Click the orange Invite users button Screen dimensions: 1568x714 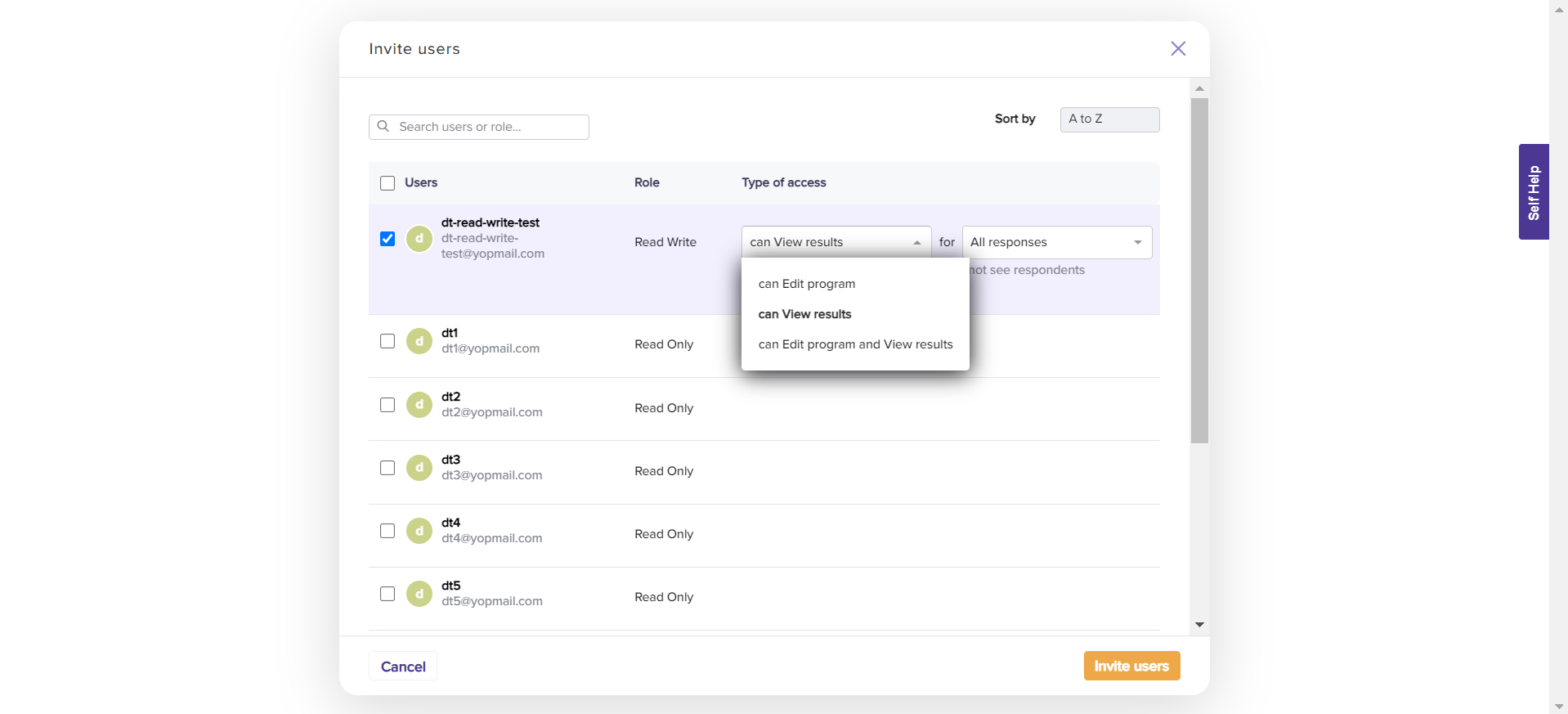click(1131, 666)
